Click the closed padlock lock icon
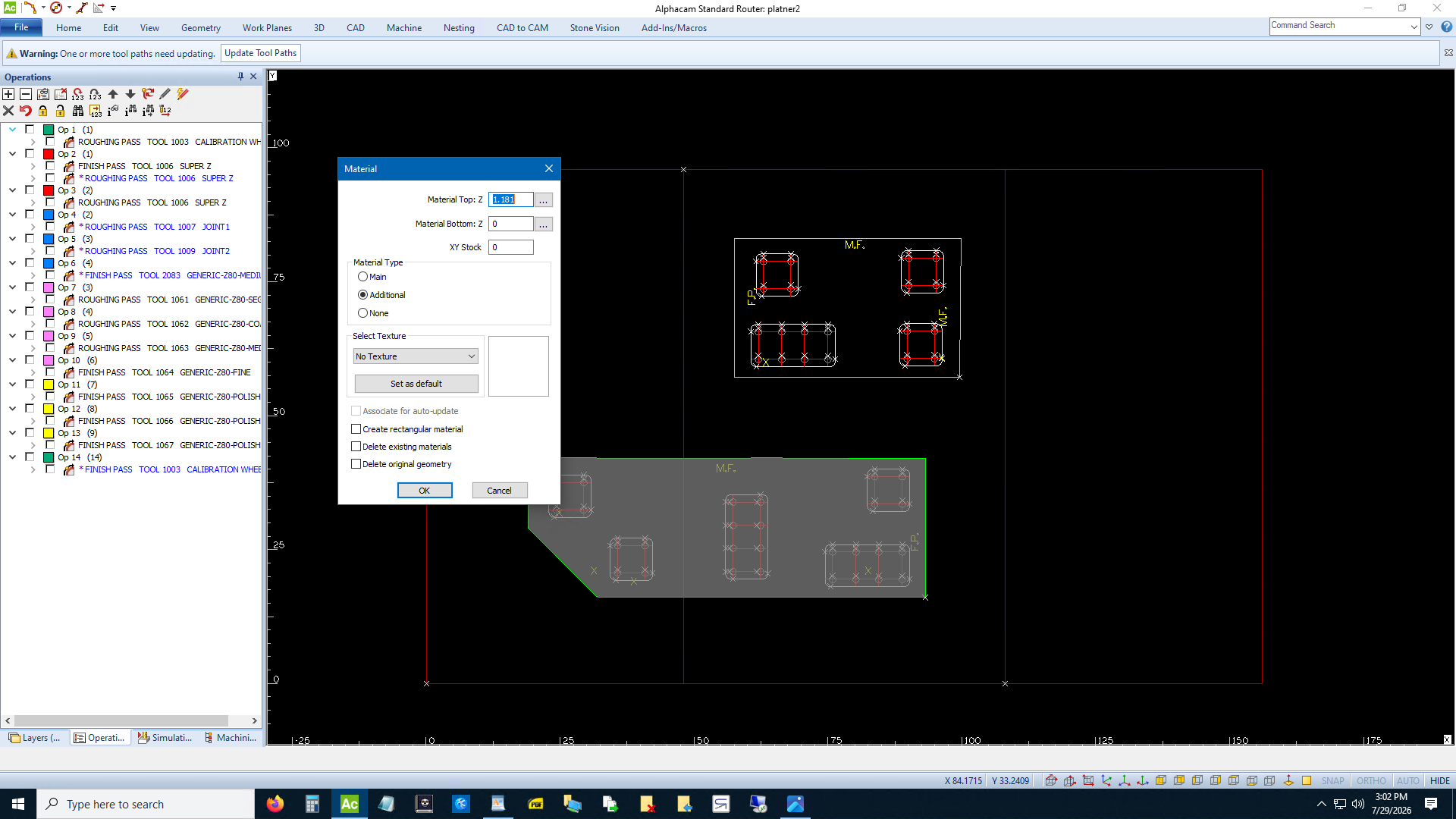This screenshot has width=1456, height=819. (43, 111)
